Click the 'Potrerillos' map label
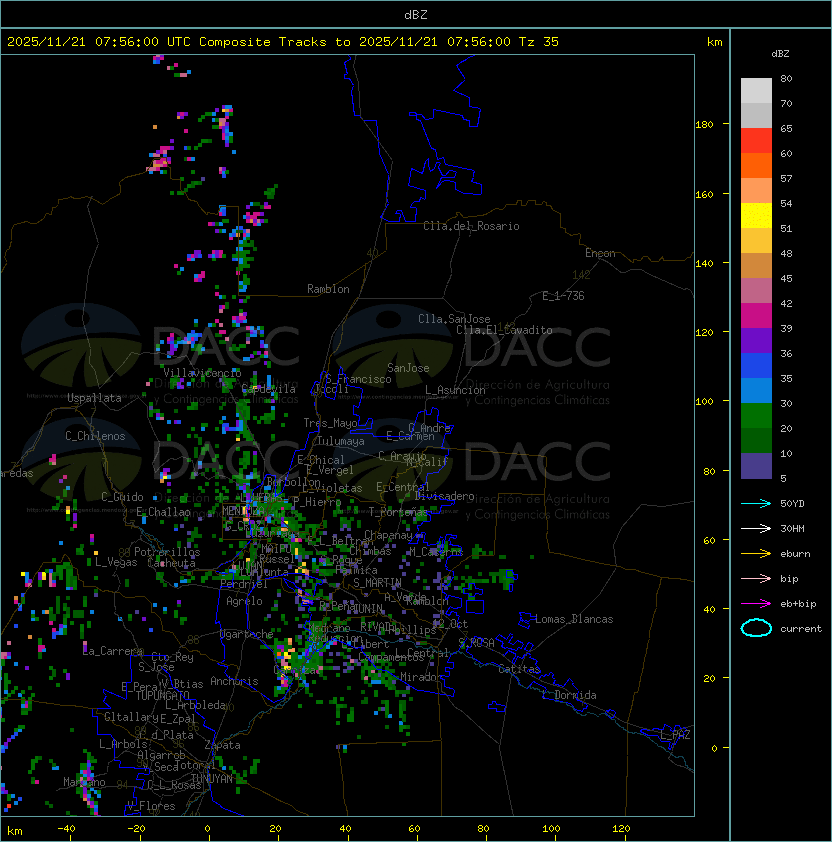 click(x=167, y=552)
